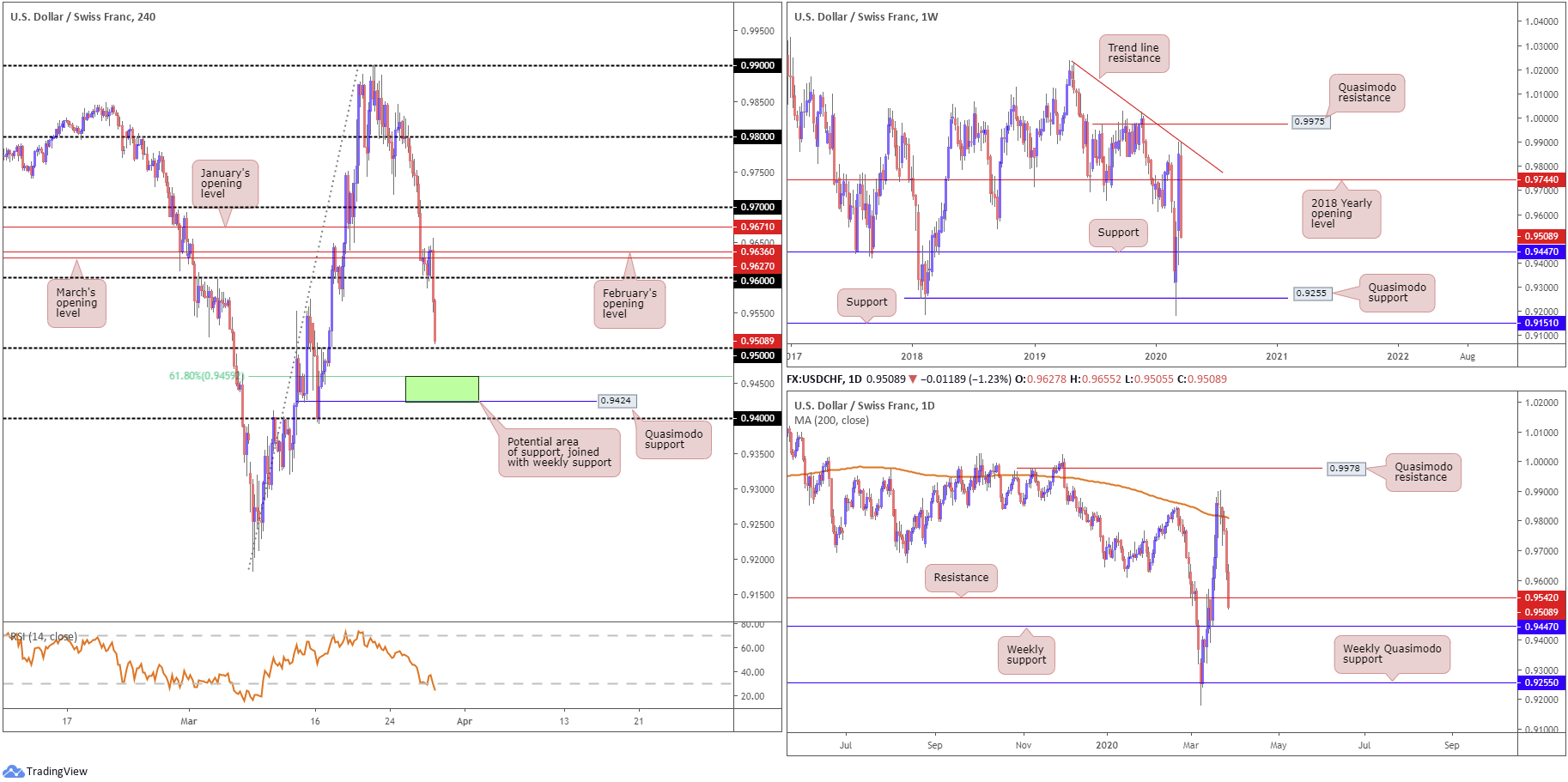Click the March's opening level callout
Image resolution: width=1568 pixels, height=782 pixels.
tap(76, 303)
